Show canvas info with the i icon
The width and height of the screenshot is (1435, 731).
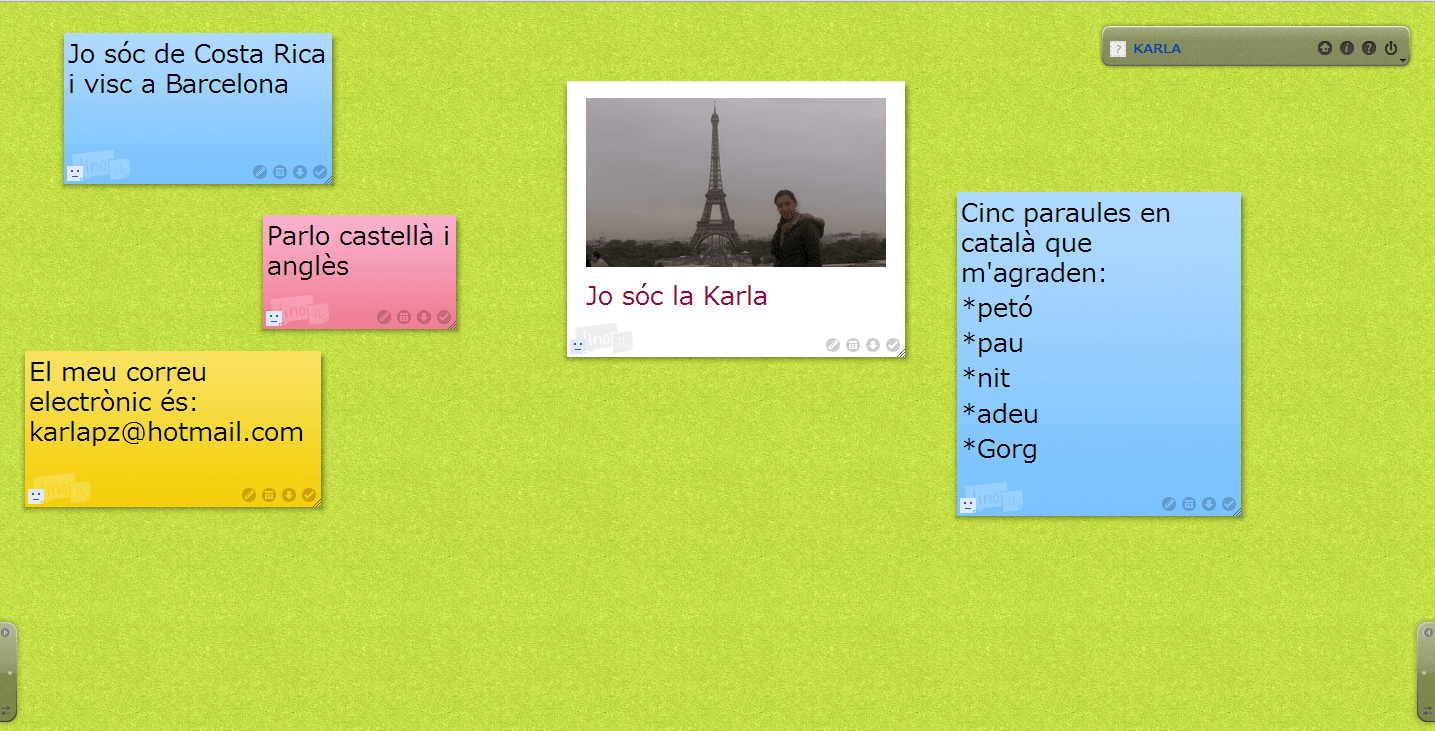pos(1347,48)
